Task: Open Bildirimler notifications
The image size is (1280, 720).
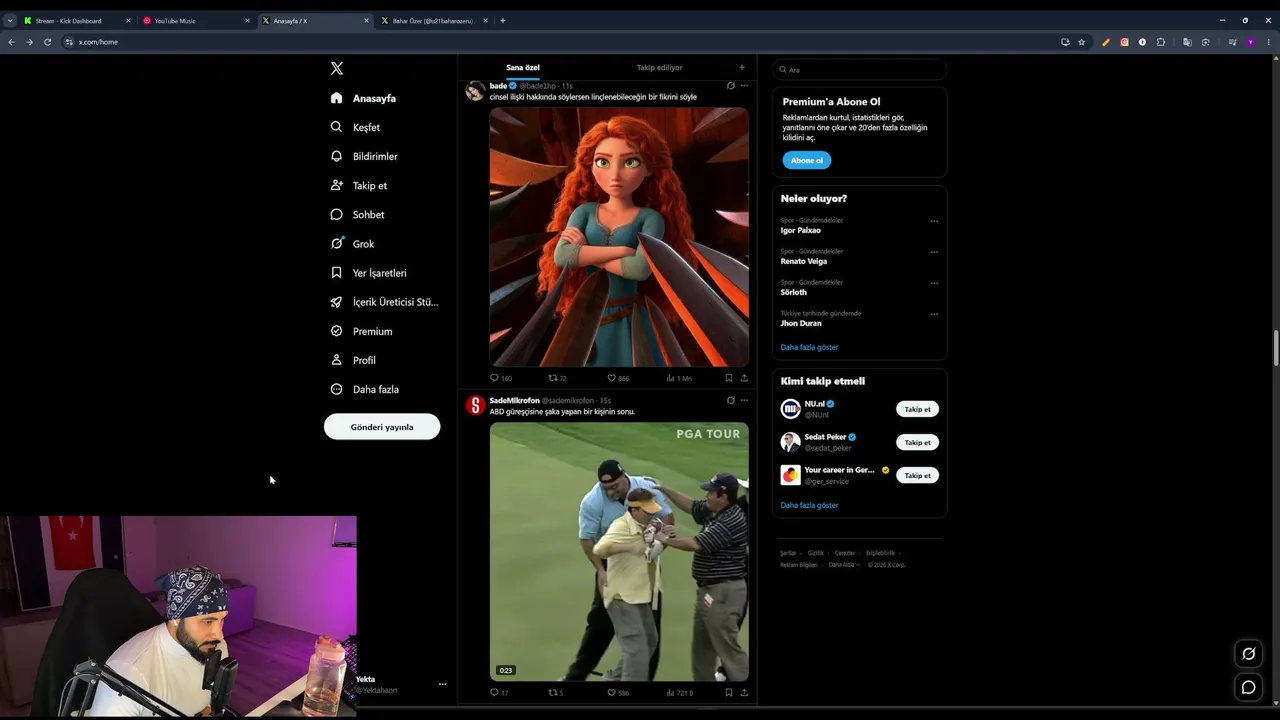Action: click(365, 156)
